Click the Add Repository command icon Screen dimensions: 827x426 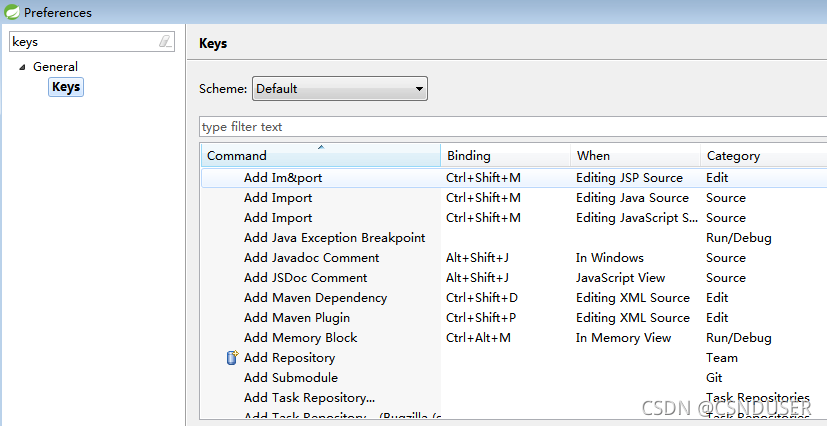232,358
